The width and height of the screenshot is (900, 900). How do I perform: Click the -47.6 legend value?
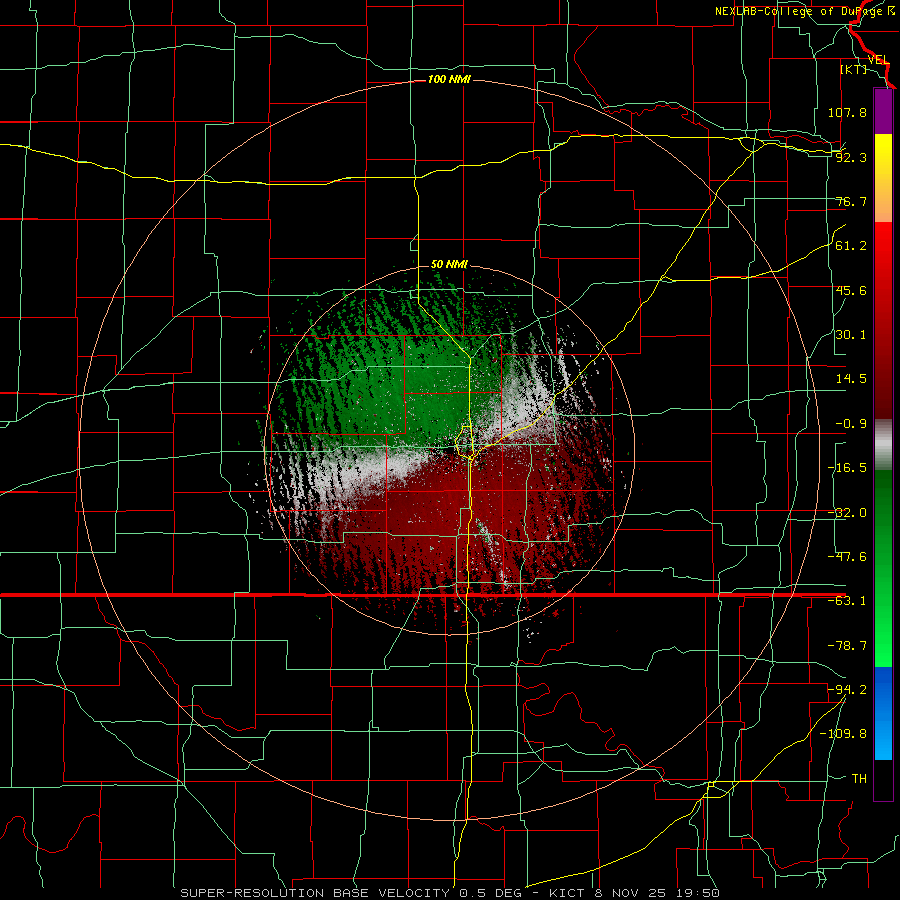[x=847, y=557]
